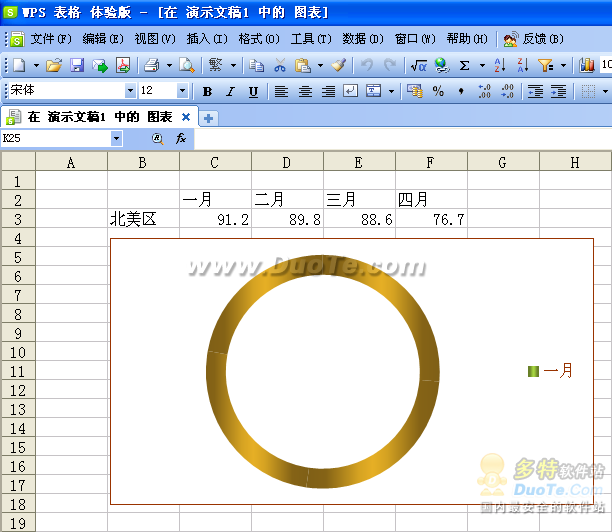Open a file with the folder icon
This screenshot has height=532, width=612.
pos(54,65)
